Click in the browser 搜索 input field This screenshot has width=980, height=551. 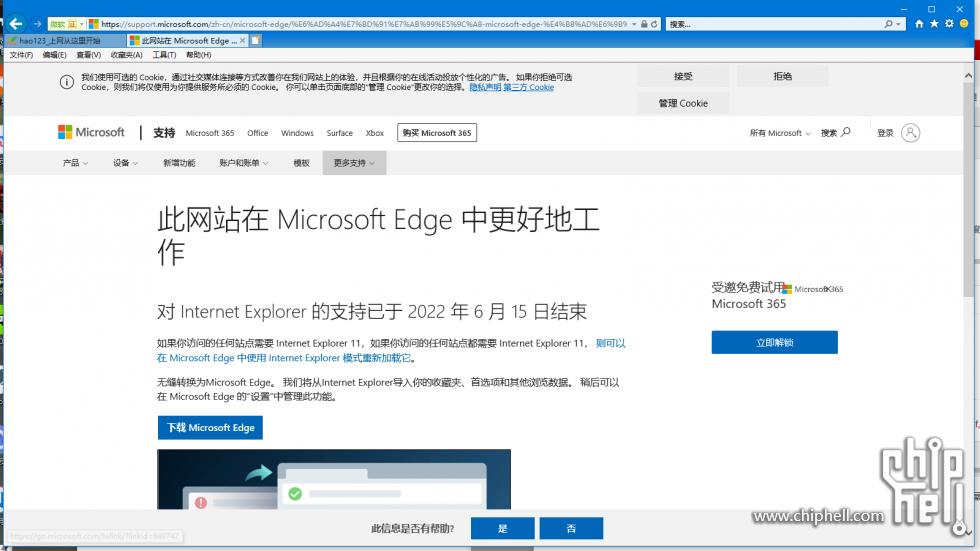(x=774, y=24)
